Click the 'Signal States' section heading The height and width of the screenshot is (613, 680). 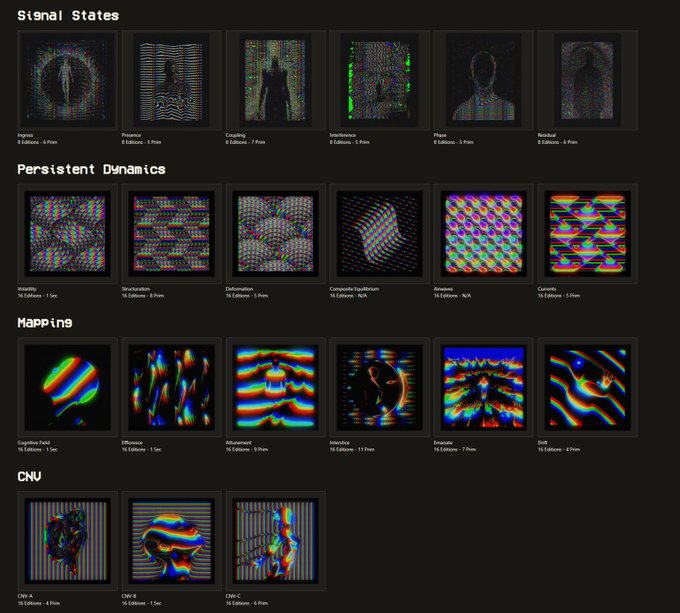pyautogui.click(x=68, y=16)
